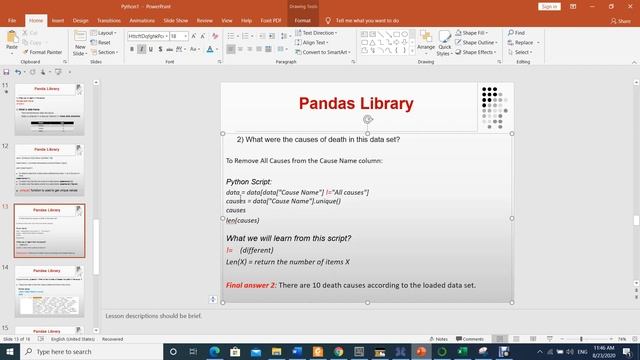Adjust the zoom slider in status bar

581,339
